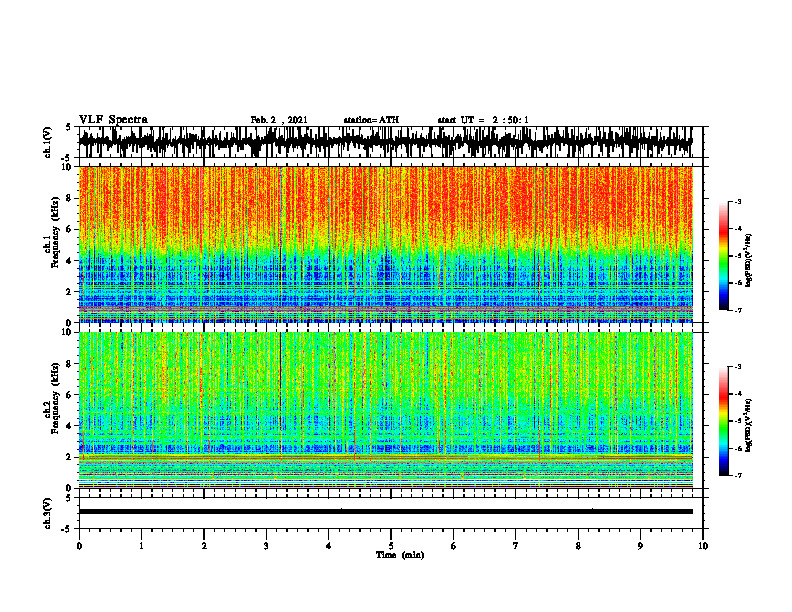Click the "Time (min)" x-axis label

[400, 555]
